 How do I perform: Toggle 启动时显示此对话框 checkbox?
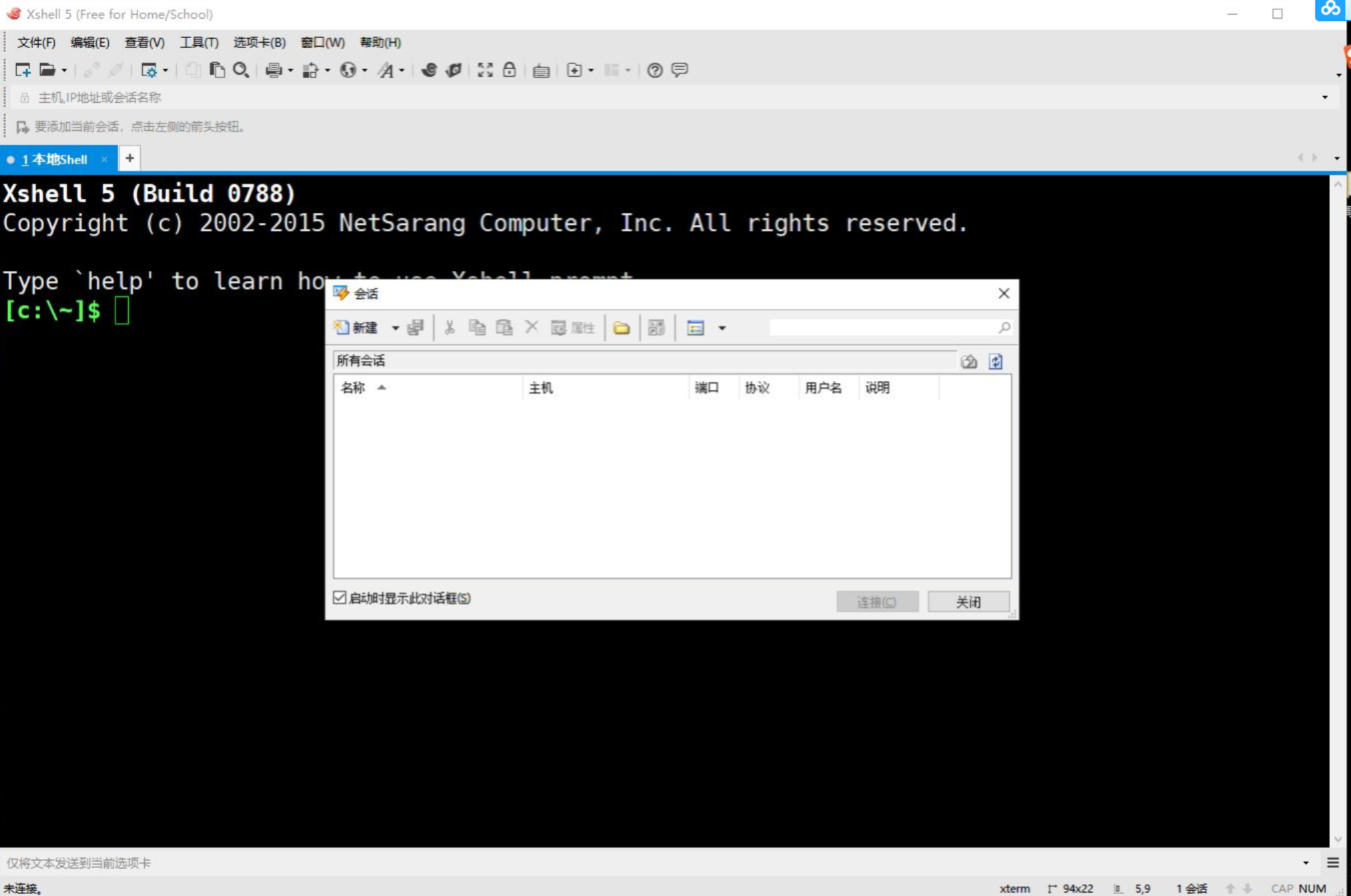pos(340,598)
